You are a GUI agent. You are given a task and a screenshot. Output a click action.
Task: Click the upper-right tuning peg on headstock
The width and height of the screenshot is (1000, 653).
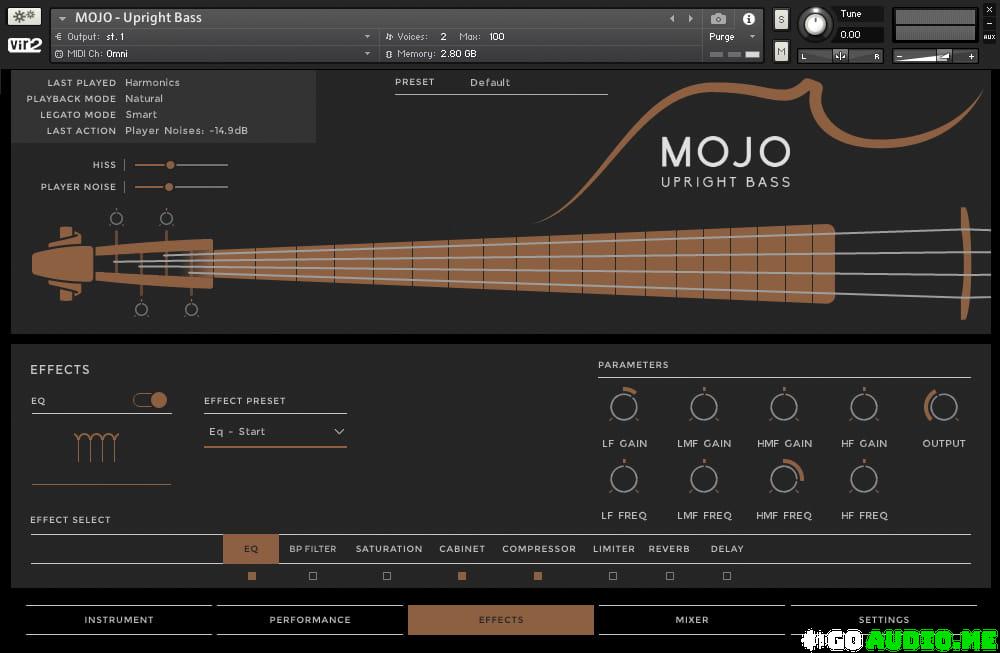(166, 218)
